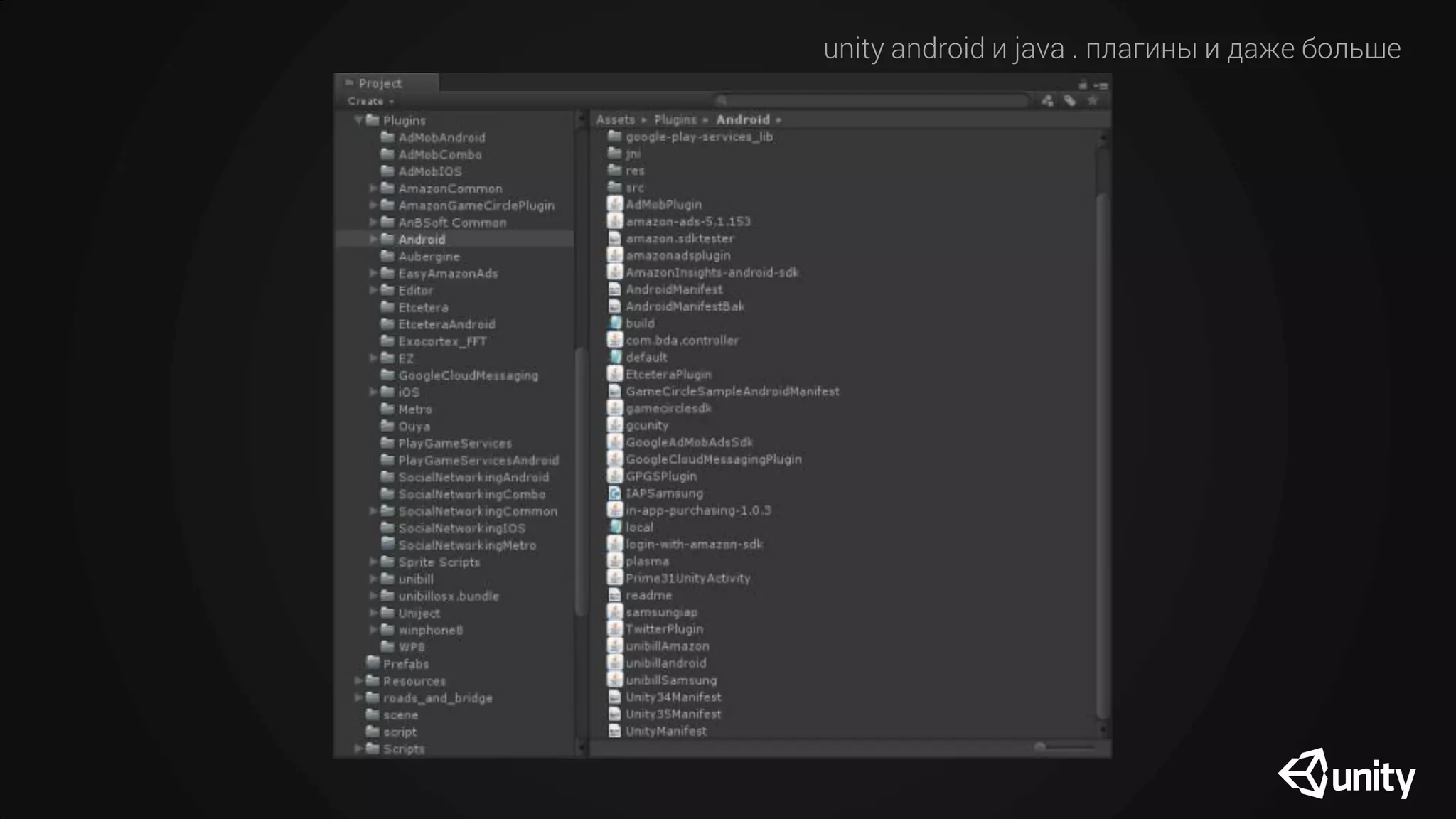Click the Search by Type icon
This screenshot has width=1456, height=819.
pyautogui.click(x=1047, y=101)
